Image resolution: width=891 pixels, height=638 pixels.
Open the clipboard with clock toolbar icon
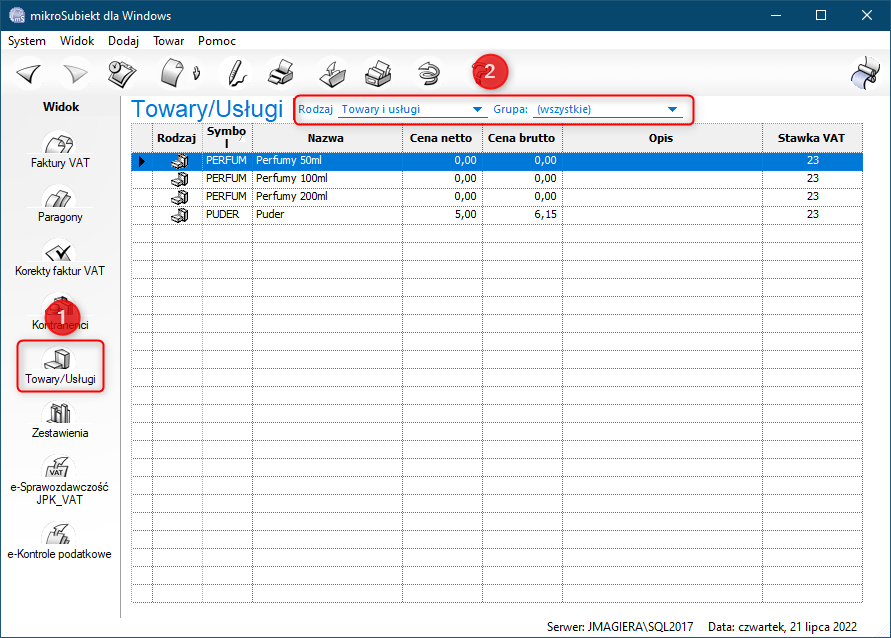[x=122, y=74]
